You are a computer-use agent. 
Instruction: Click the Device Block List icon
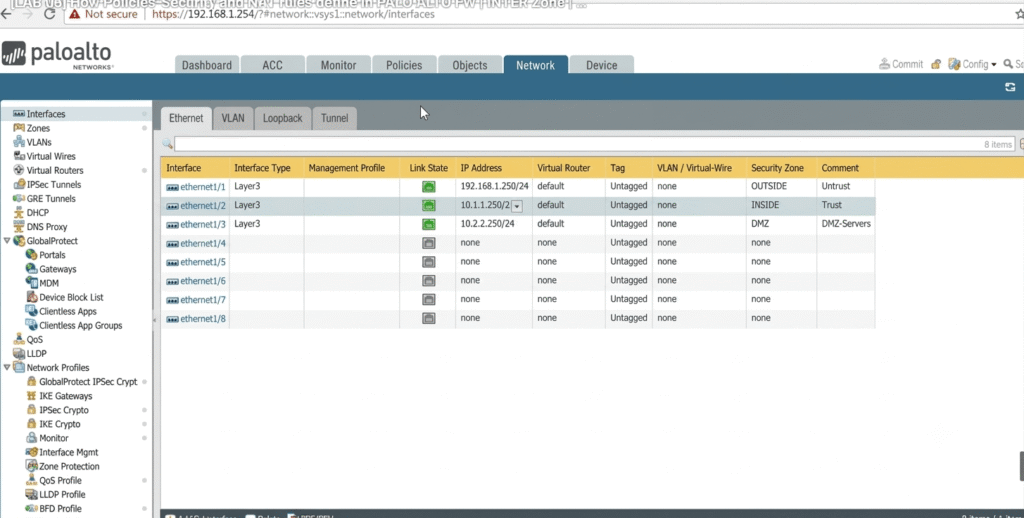[x=31, y=297]
